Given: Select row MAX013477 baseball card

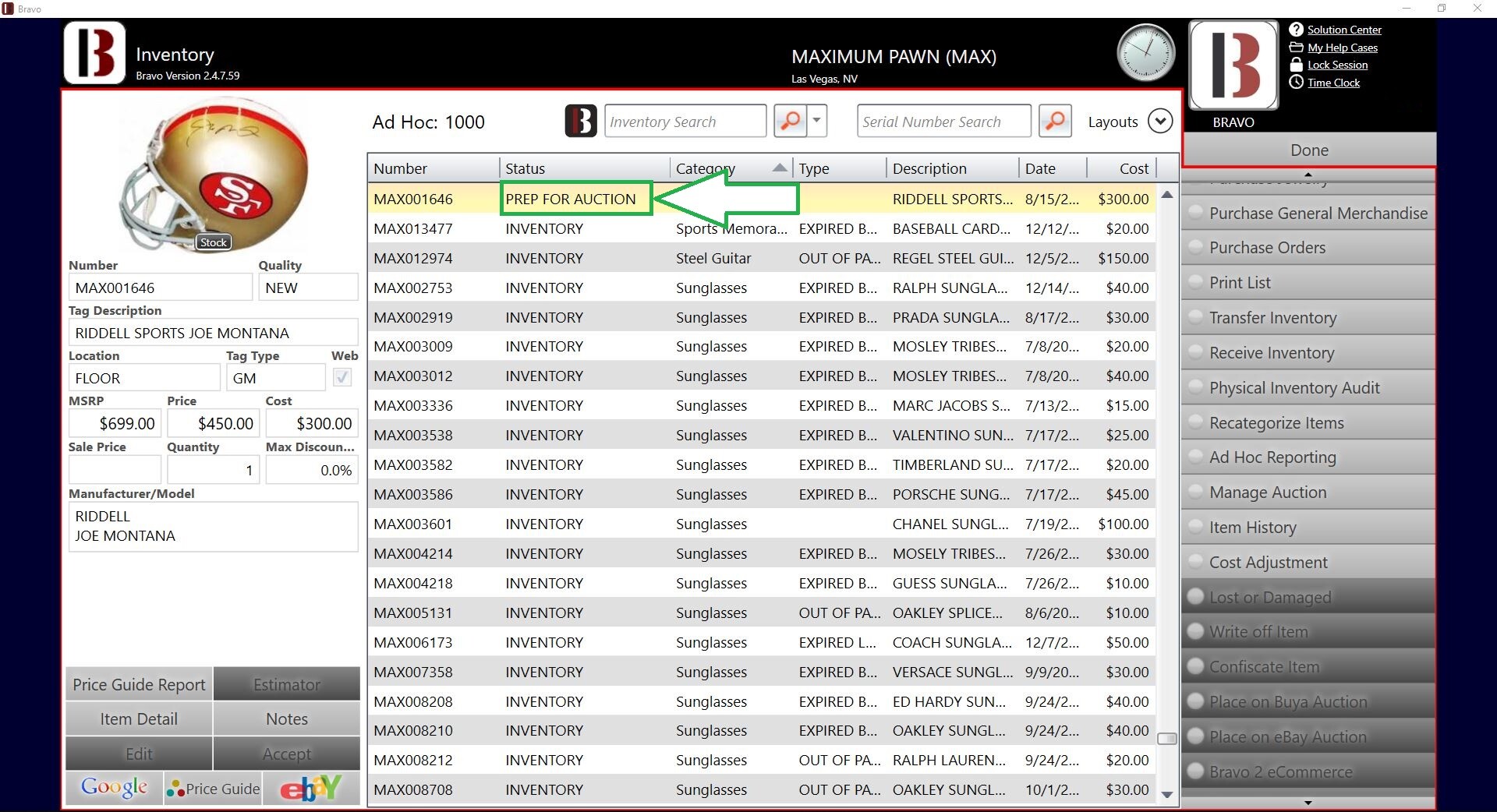Looking at the screenshot, I should tap(762, 228).
